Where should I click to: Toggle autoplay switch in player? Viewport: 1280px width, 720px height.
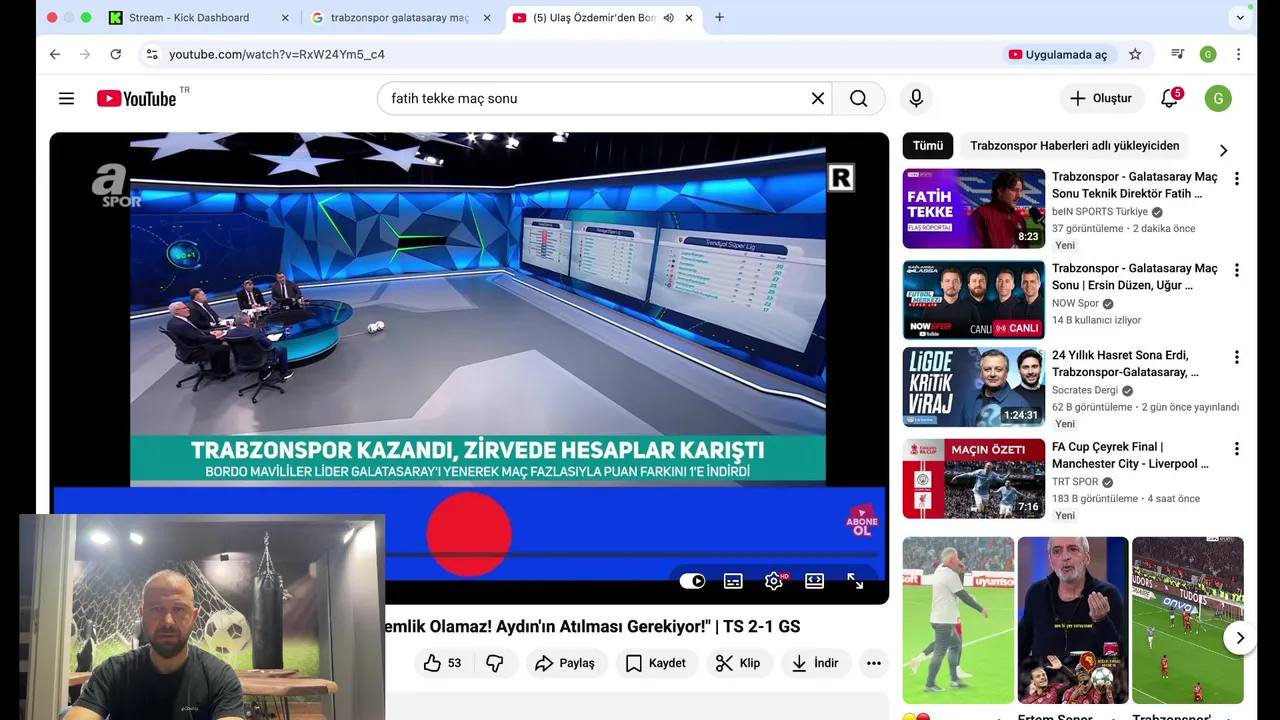coord(692,581)
